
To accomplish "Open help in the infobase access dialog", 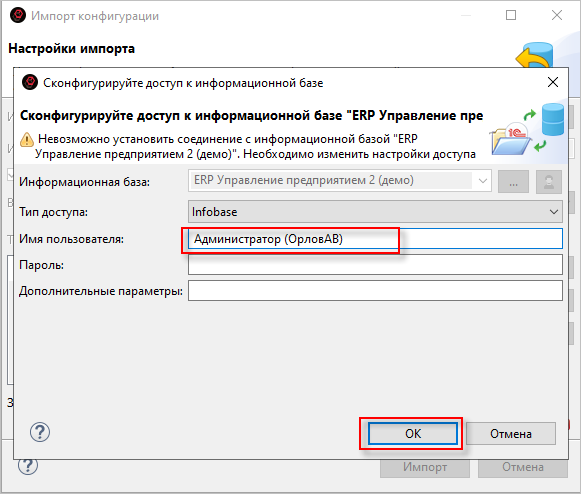I will click(x=40, y=432).
